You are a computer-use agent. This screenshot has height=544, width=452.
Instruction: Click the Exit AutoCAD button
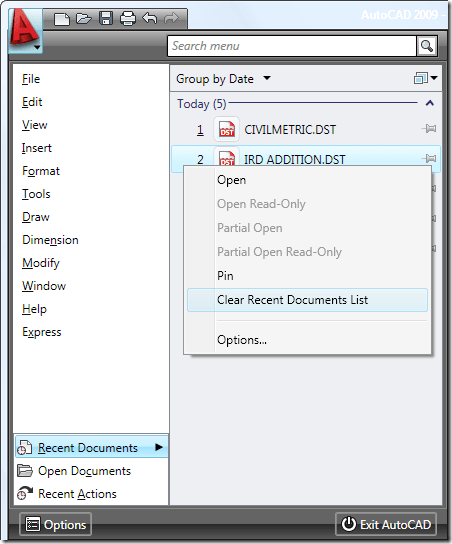(386, 524)
